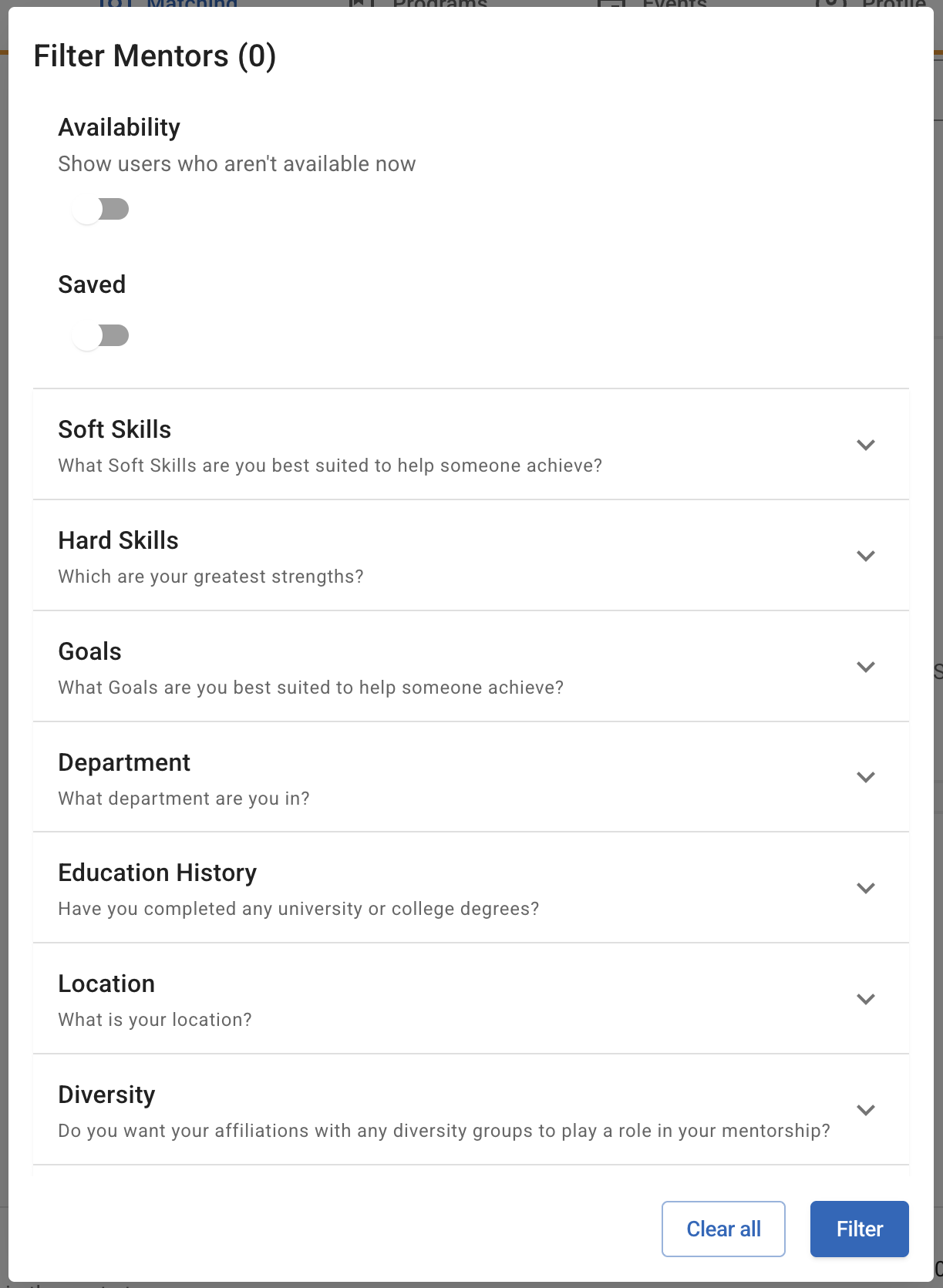The height and width of the screenshot is (1288, 943).
Task: Click the down arrow beside Location
Action: 865,999
